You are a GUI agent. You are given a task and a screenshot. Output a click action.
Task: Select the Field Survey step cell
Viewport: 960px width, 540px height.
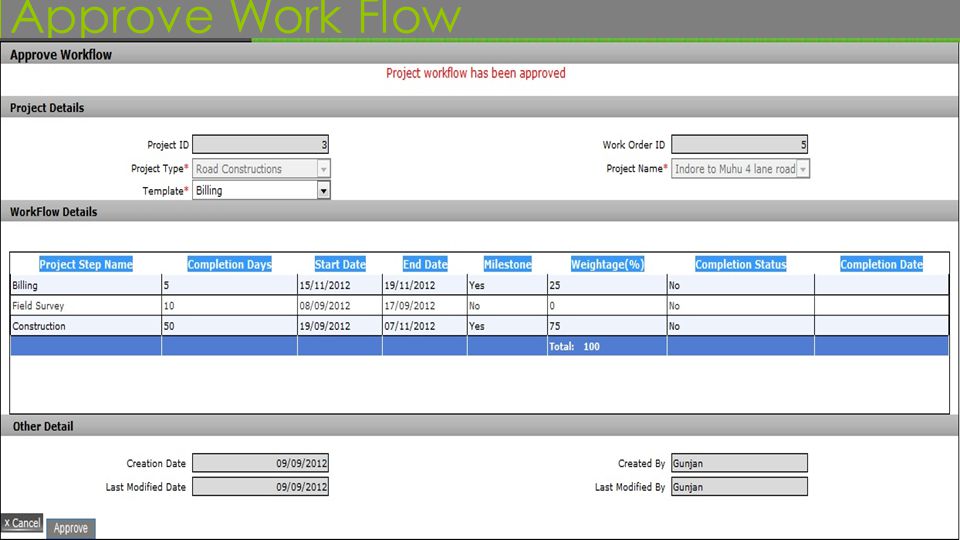(86, 306)
